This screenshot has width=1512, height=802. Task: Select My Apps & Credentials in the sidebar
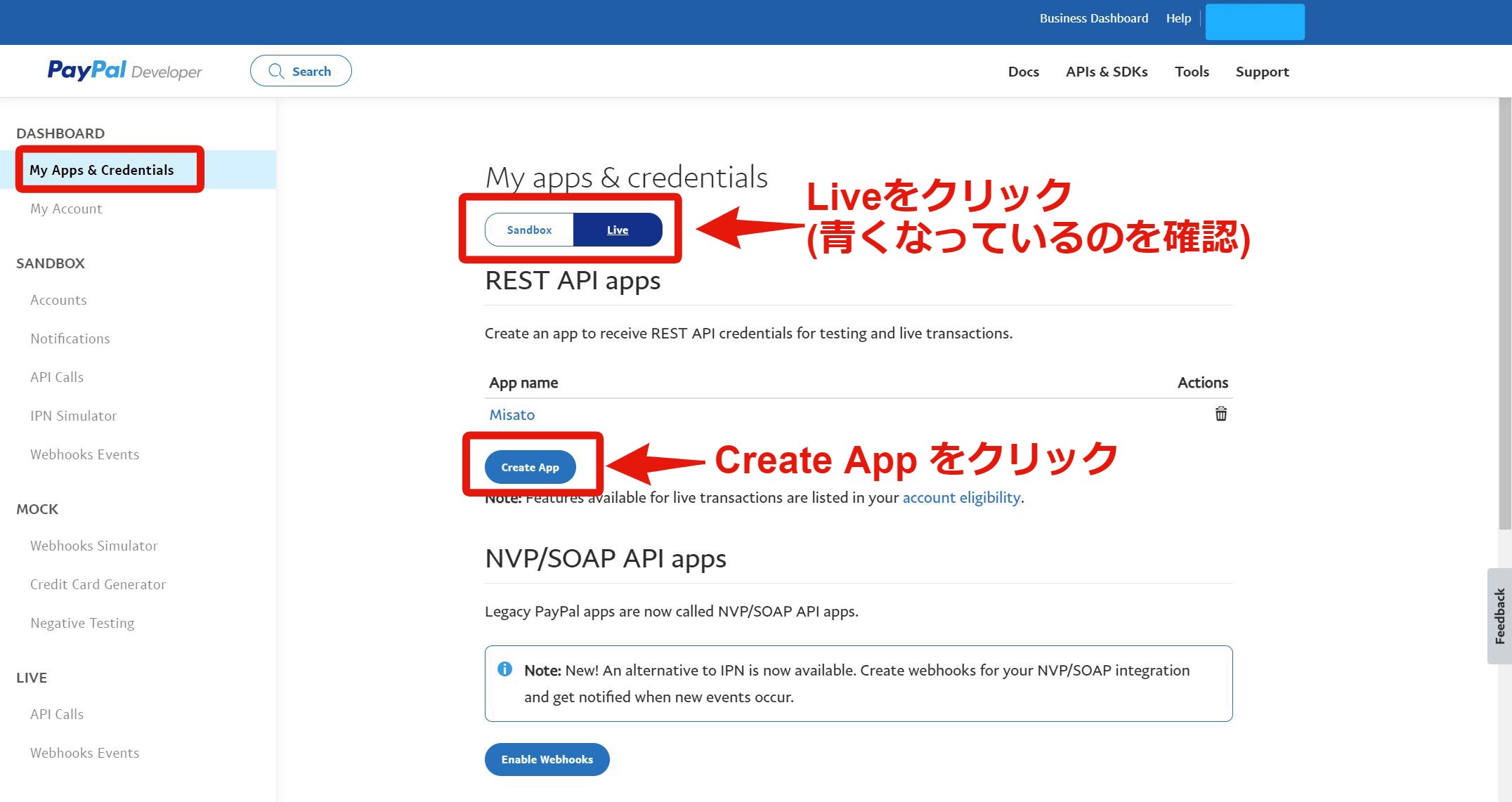(101, 170)
